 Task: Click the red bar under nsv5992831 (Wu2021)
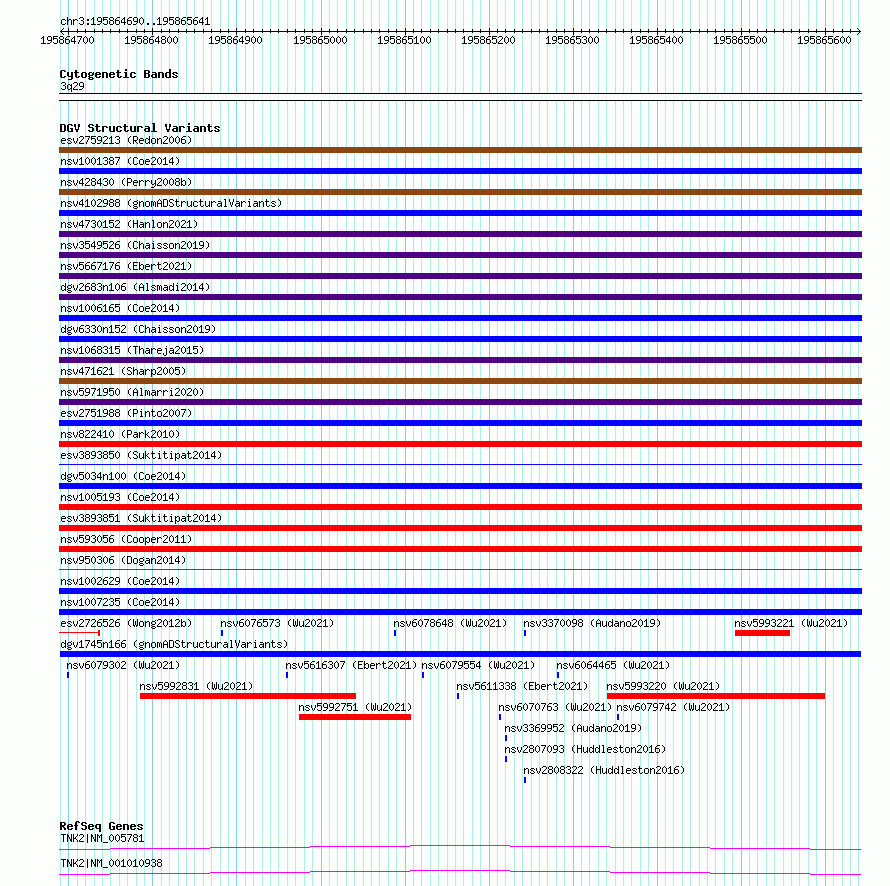(248, 696)
